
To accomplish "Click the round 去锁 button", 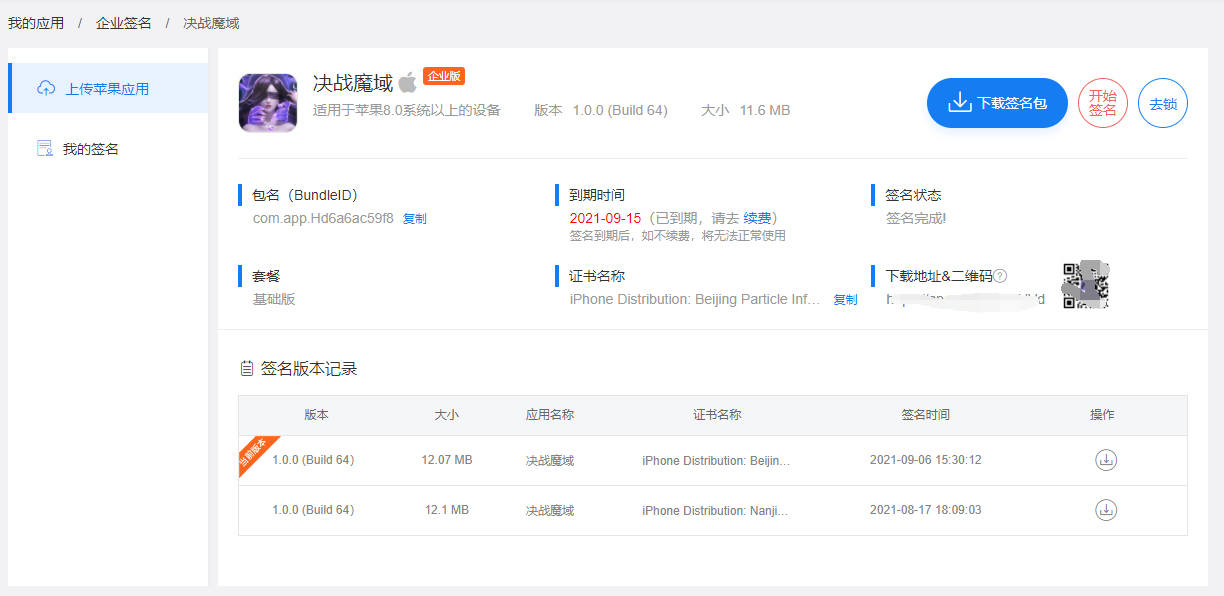I will (x=1163, y=103).
